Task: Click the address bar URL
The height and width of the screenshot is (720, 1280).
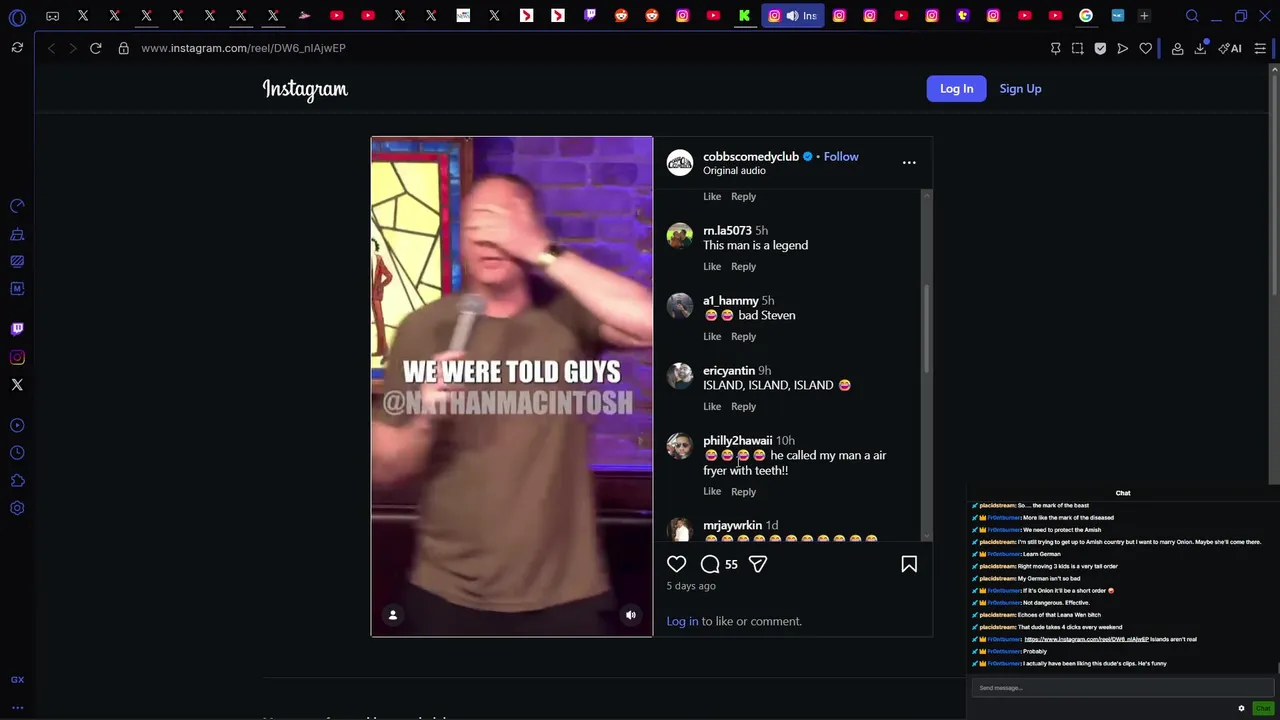Action: (x=243, y=48)
